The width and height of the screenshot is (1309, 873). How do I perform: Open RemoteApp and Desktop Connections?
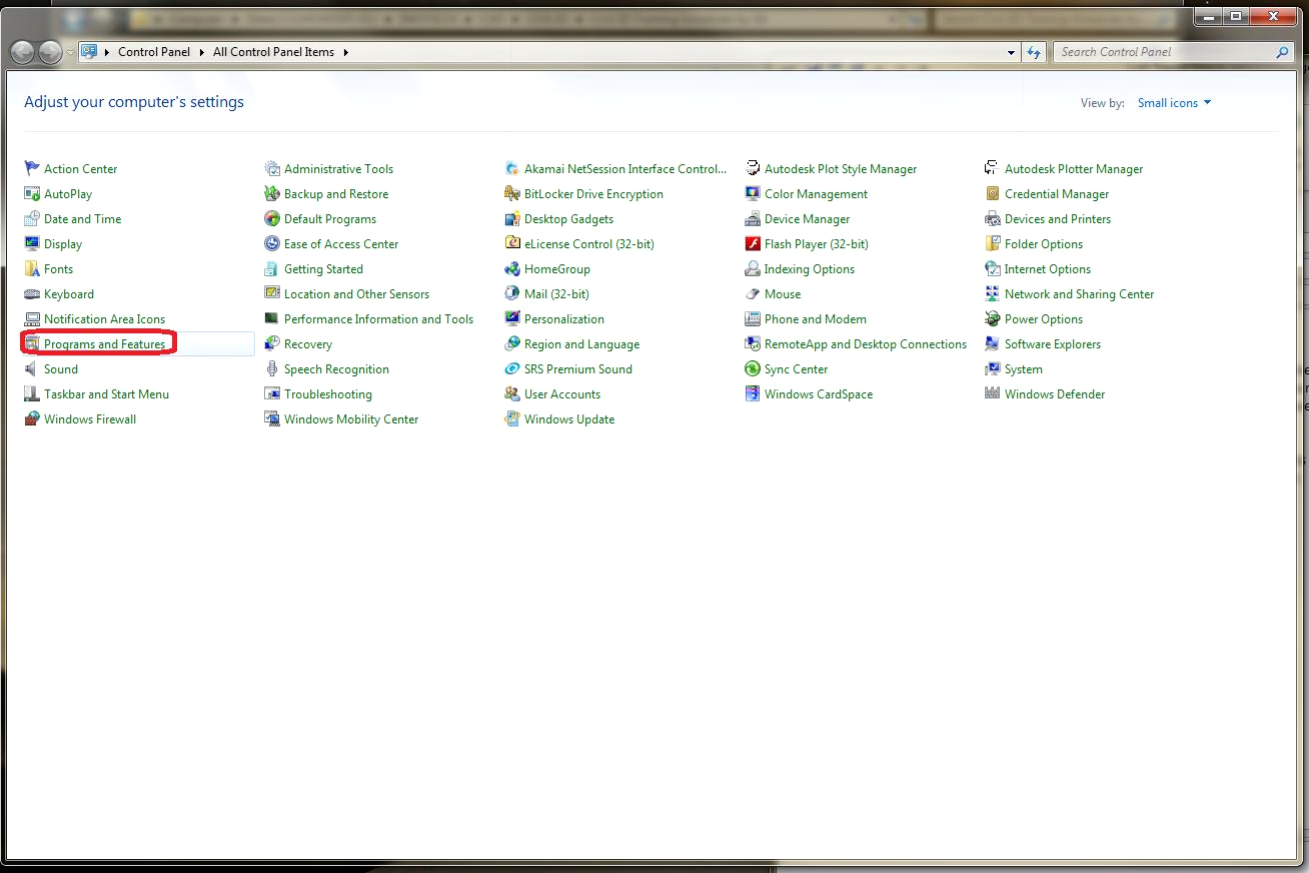[865, 344]
